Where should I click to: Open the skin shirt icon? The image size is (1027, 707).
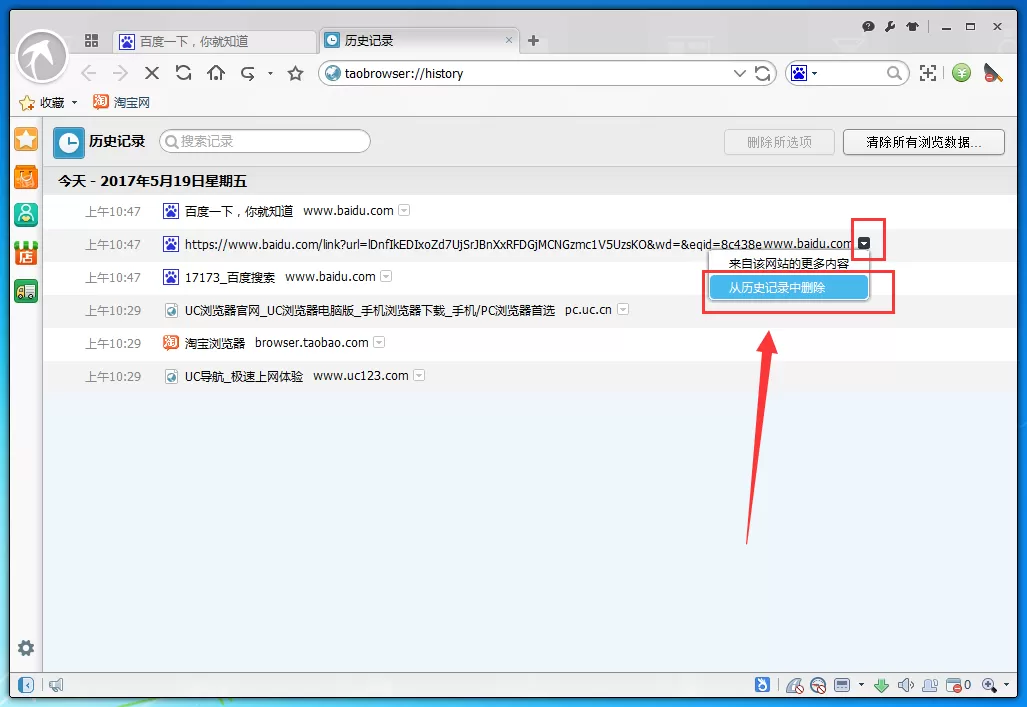pyautogui.click(x=912, y=26)
